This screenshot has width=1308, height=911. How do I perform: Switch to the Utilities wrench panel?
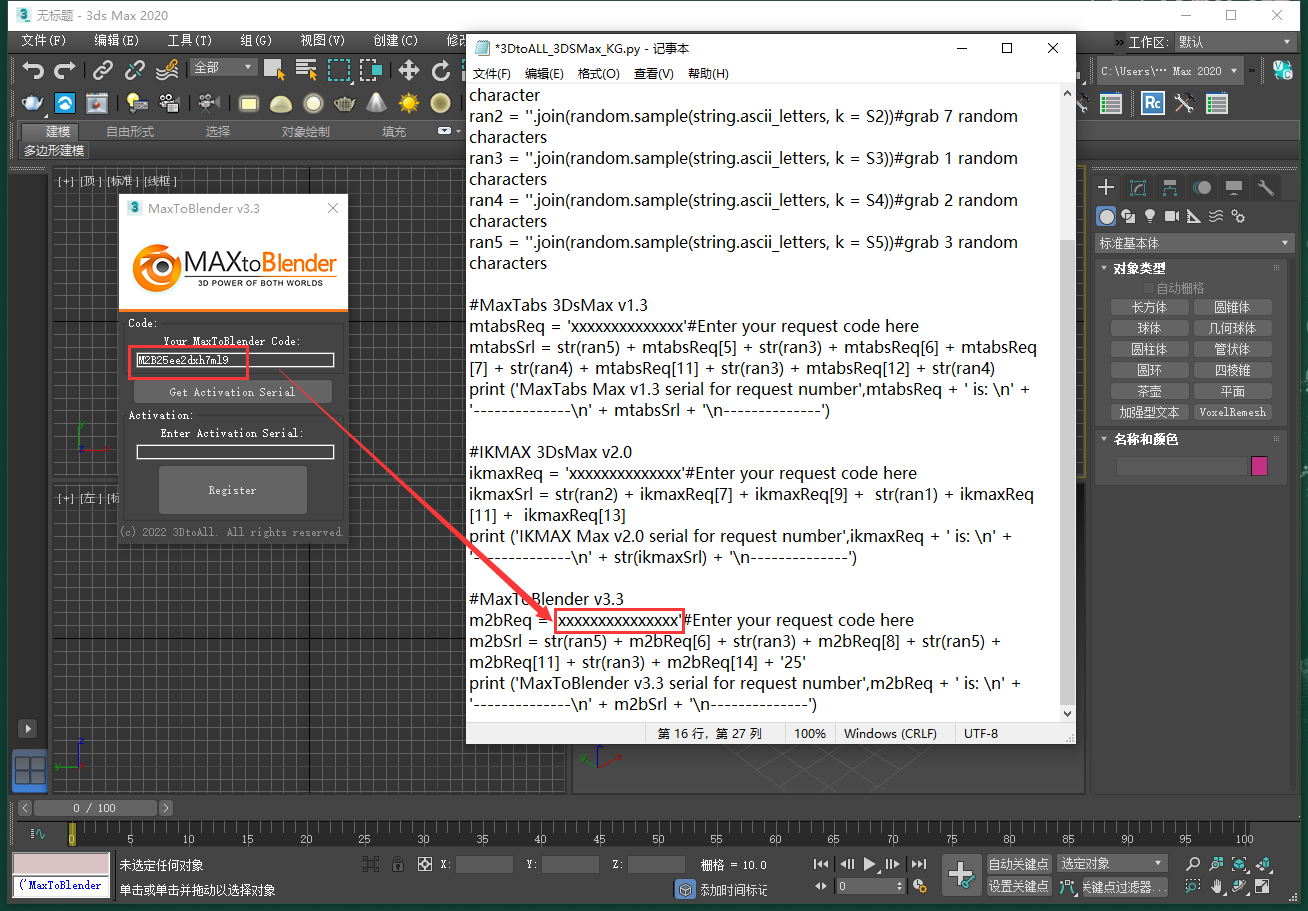[x=1266, y=188]
